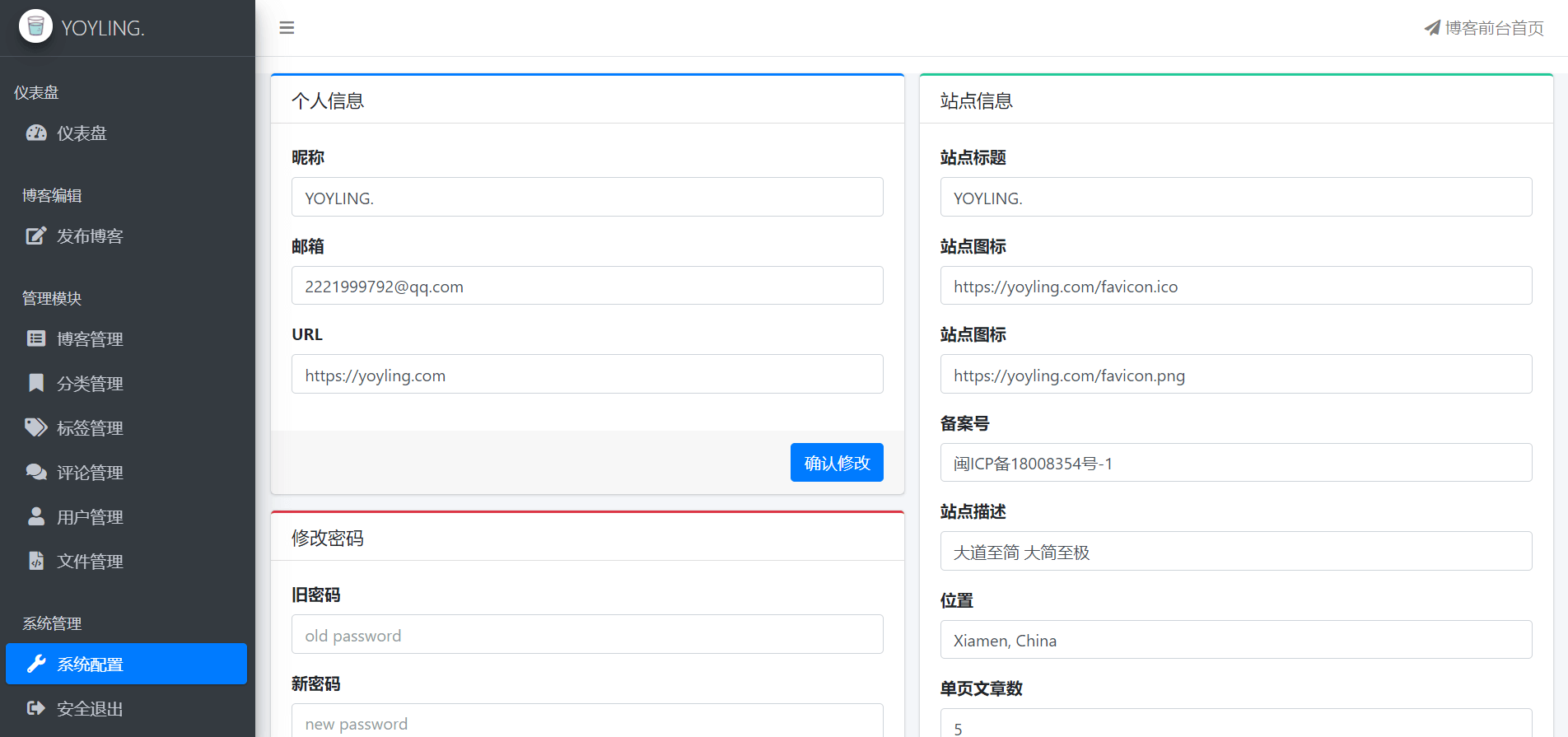
Task: Focus the 昵称 input field
Action: click(x=587, y=197)
